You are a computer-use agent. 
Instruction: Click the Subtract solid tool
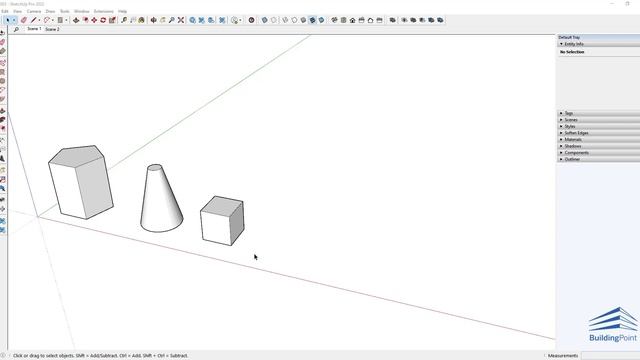click(x=422, y=20)
